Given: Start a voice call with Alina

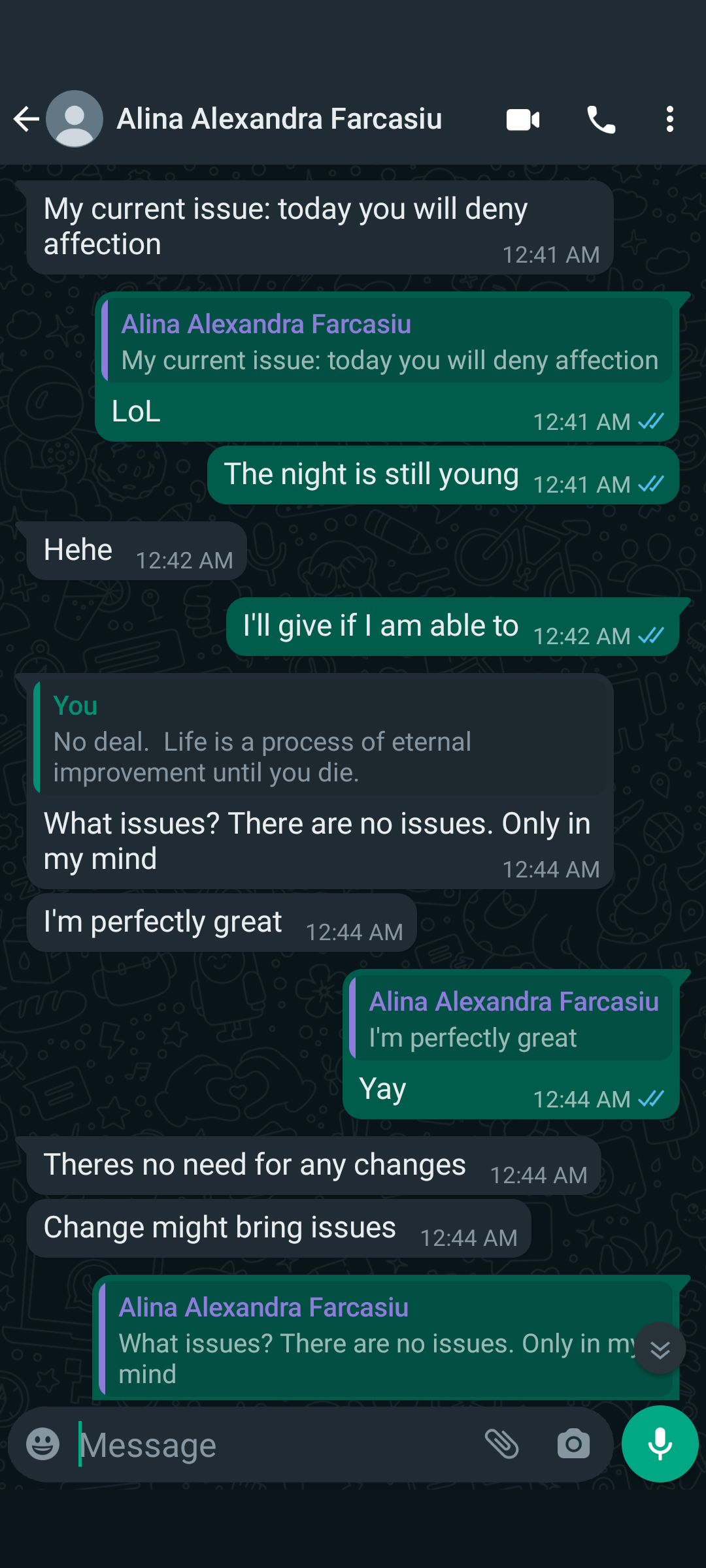Looking at the screenshot, I should click(601, 120).
